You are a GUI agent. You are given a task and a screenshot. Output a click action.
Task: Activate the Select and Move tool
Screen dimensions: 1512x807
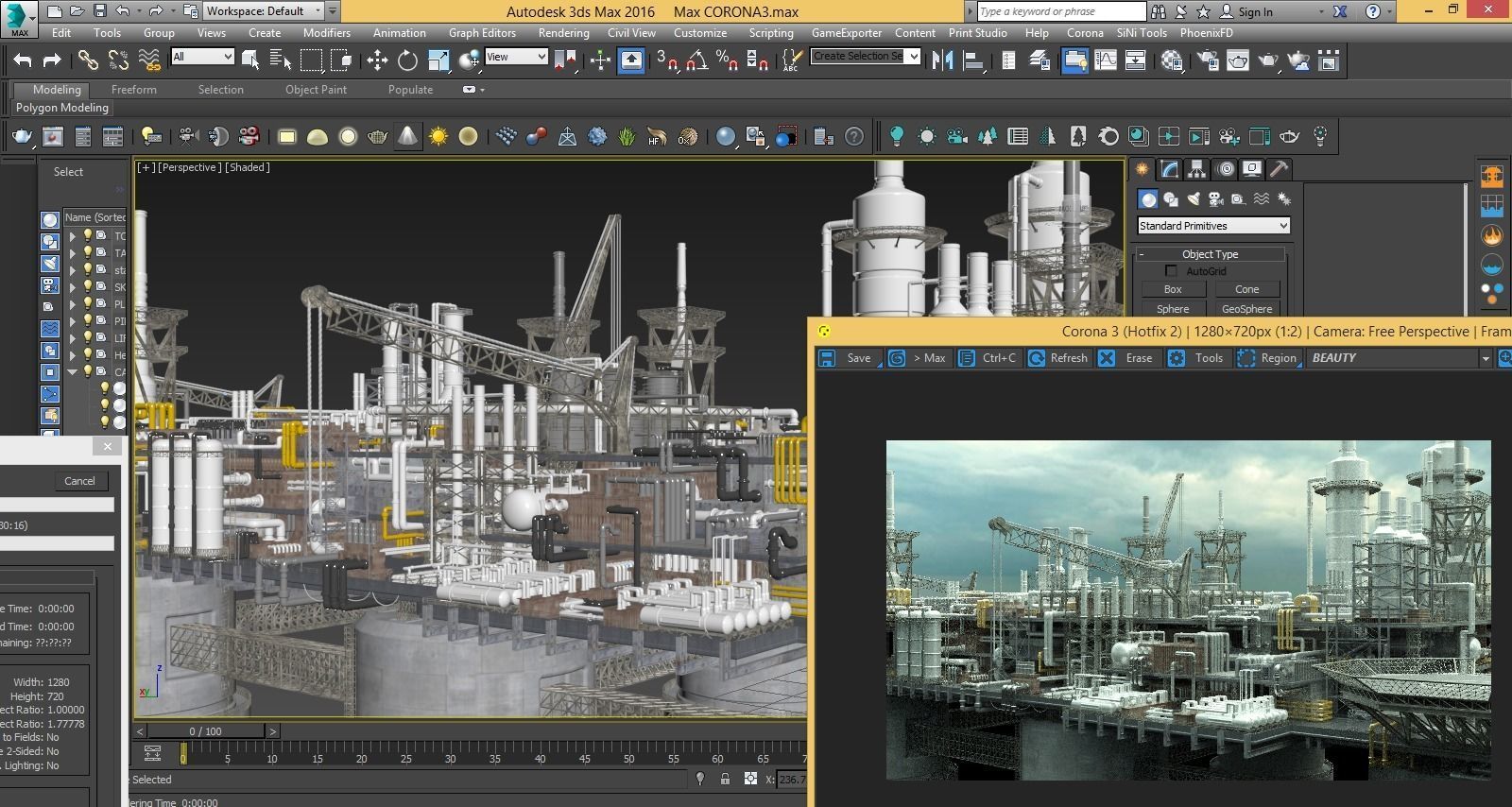(377, 60)
